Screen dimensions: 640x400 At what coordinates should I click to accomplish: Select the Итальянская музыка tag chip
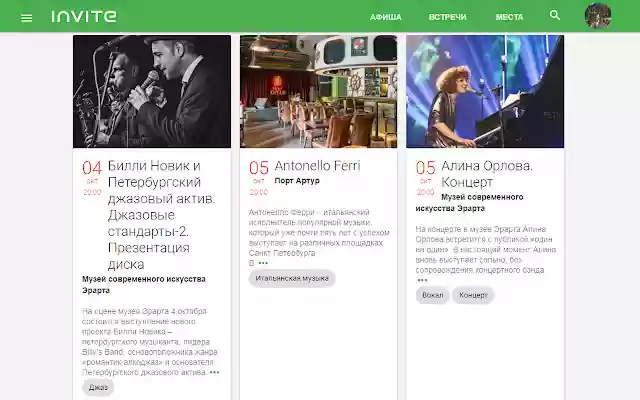(292, 278)
